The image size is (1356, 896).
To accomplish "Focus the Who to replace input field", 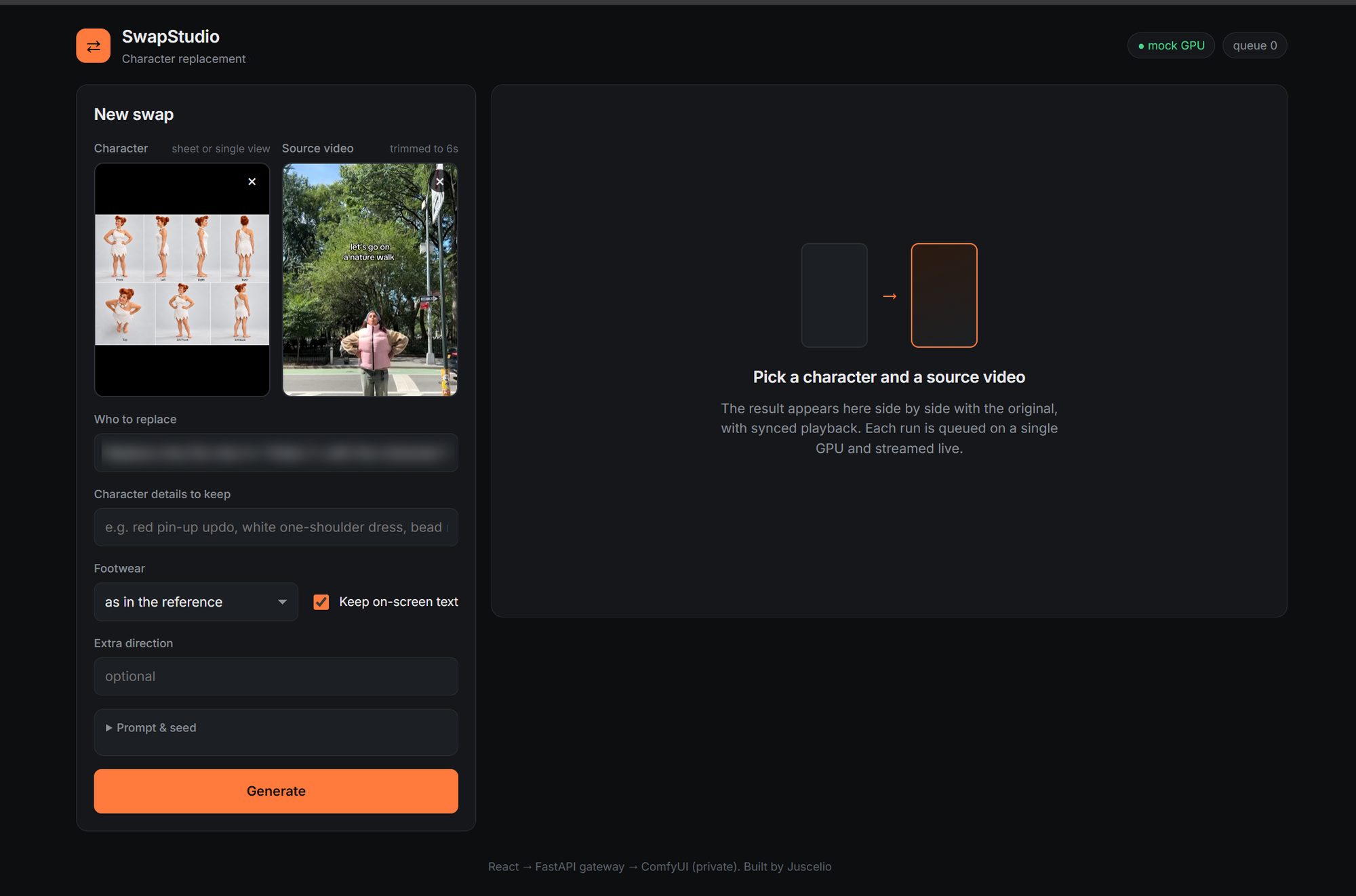I will click(x=276, y=453).
